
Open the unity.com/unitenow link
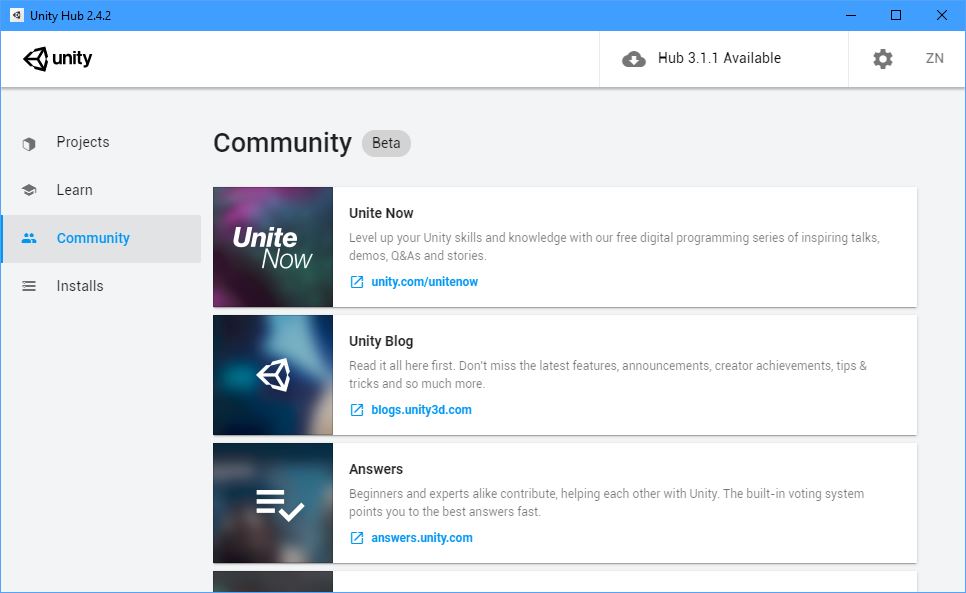pyautogui.click(x=424, y=282)
